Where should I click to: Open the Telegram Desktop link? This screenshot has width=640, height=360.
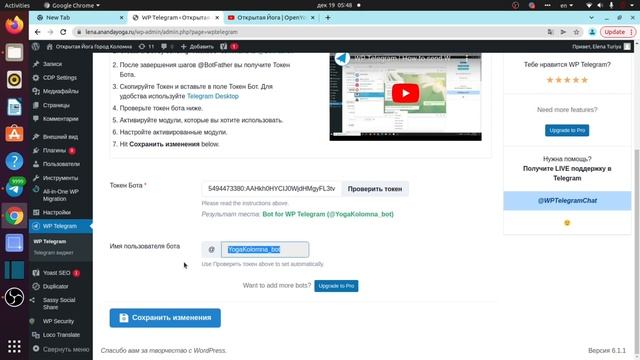pos(213,96)
